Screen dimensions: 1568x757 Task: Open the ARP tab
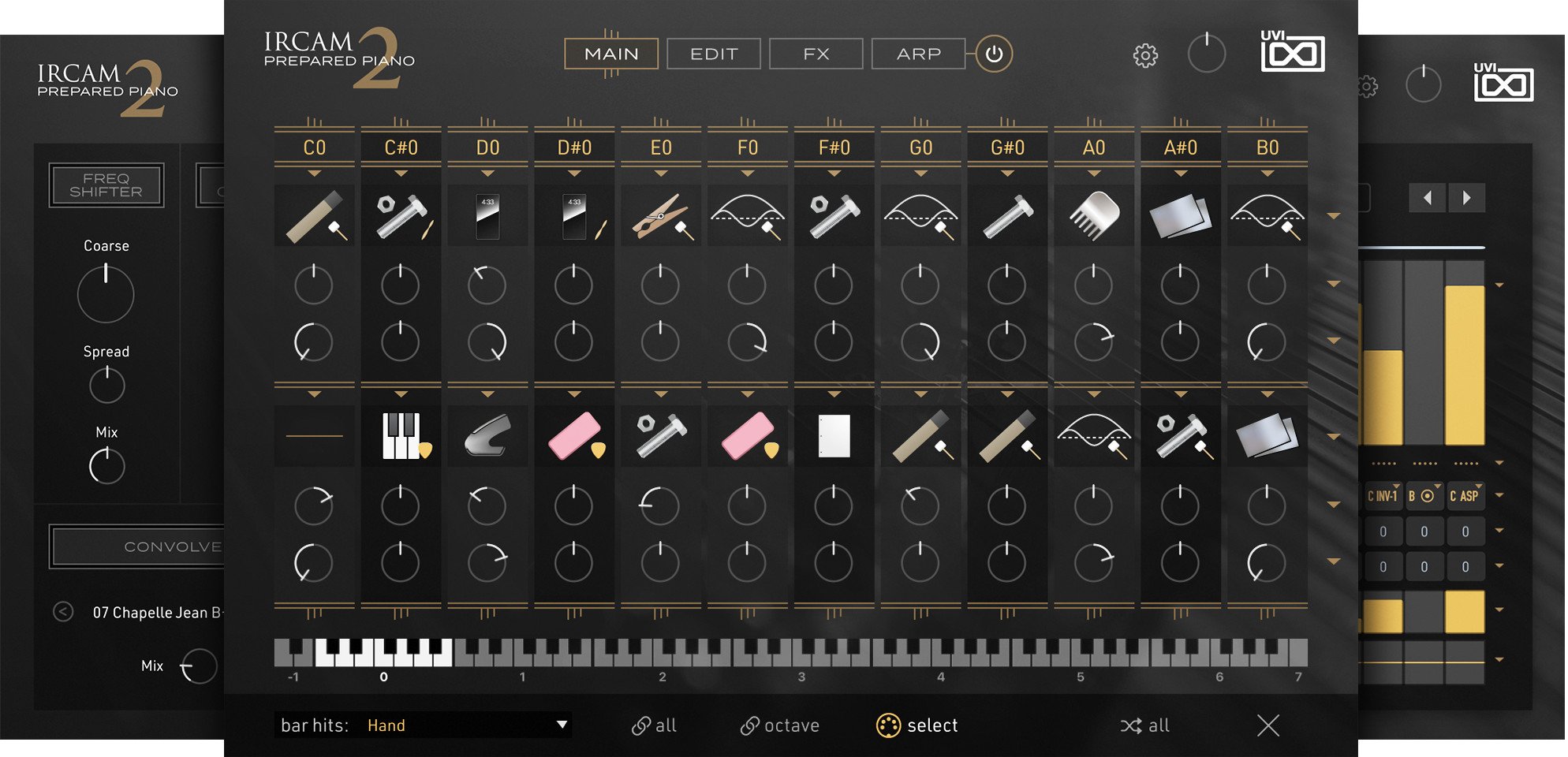point(919,54)
